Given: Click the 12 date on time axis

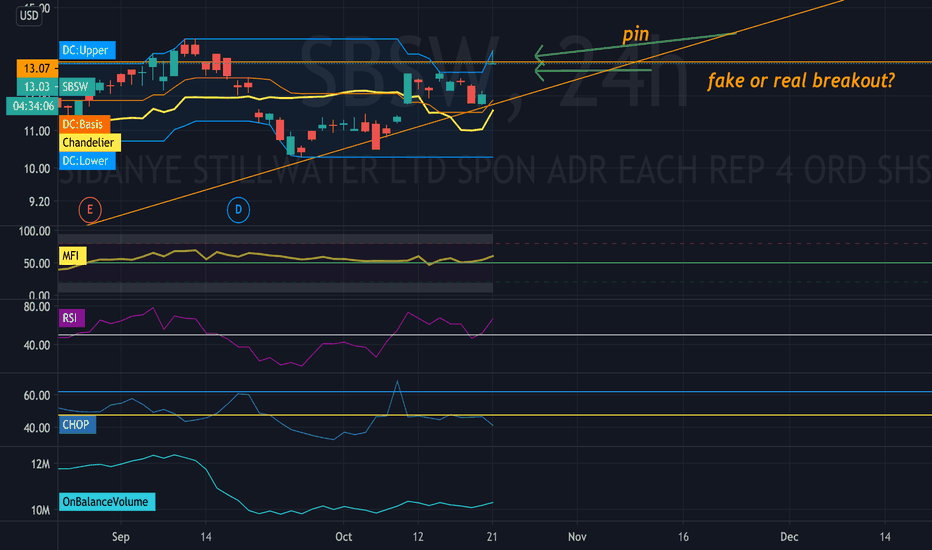Looking at the screenshot, I should point(418,537).
